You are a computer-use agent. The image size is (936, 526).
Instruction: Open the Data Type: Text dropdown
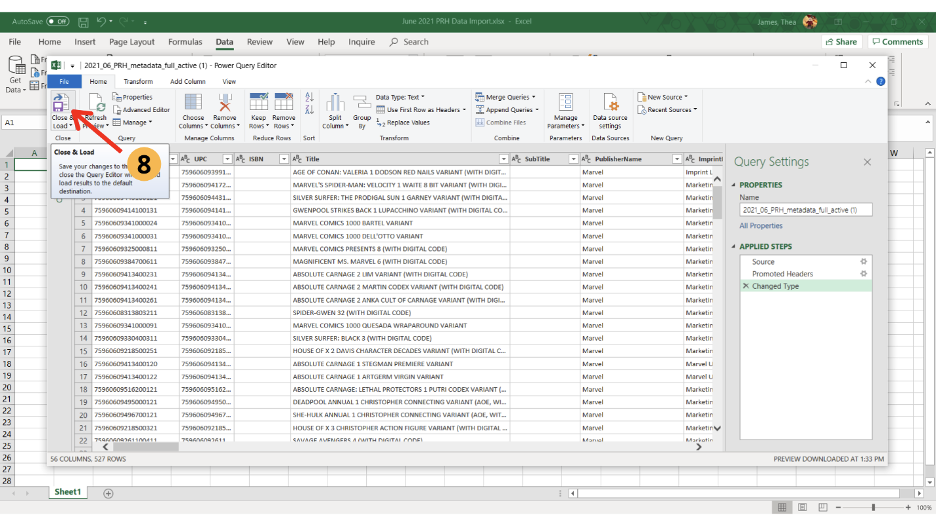[x=400, y=97]
